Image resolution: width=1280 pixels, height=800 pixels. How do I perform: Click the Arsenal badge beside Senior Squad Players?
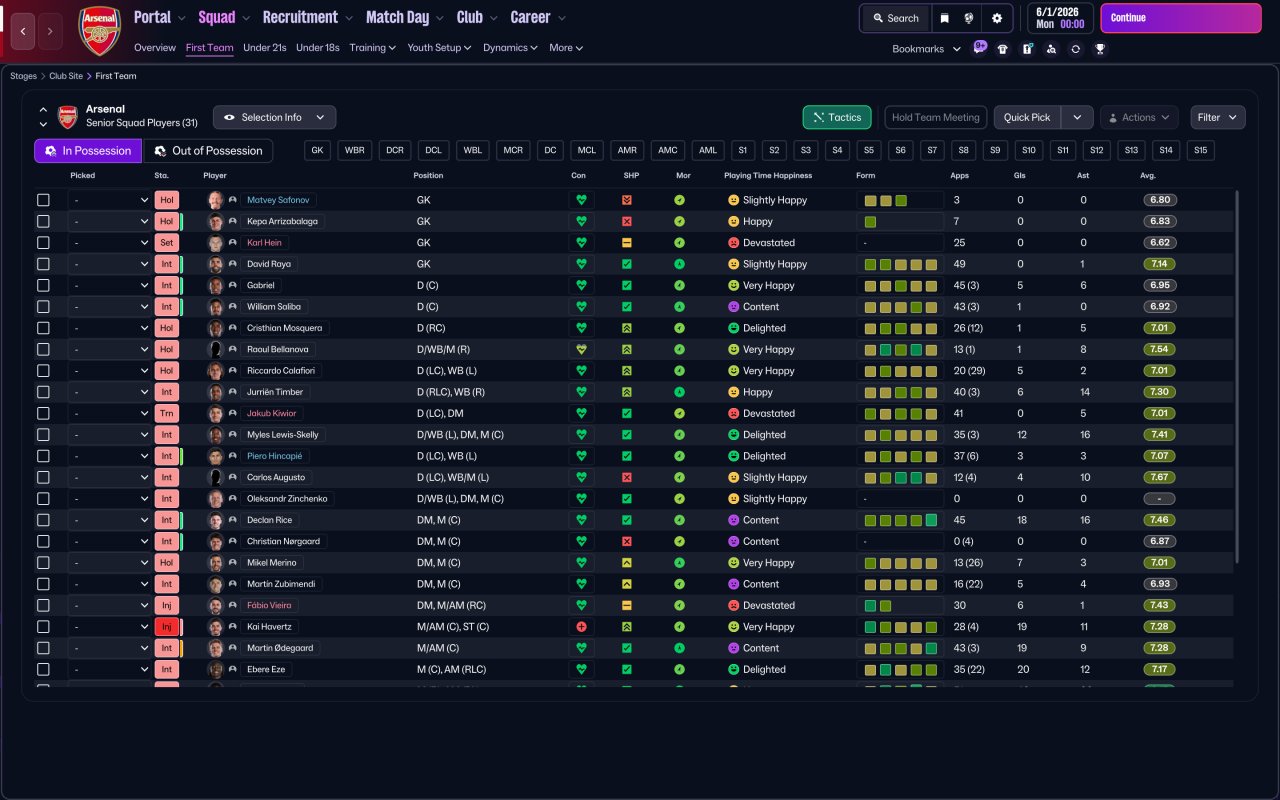tap(67, 117)
